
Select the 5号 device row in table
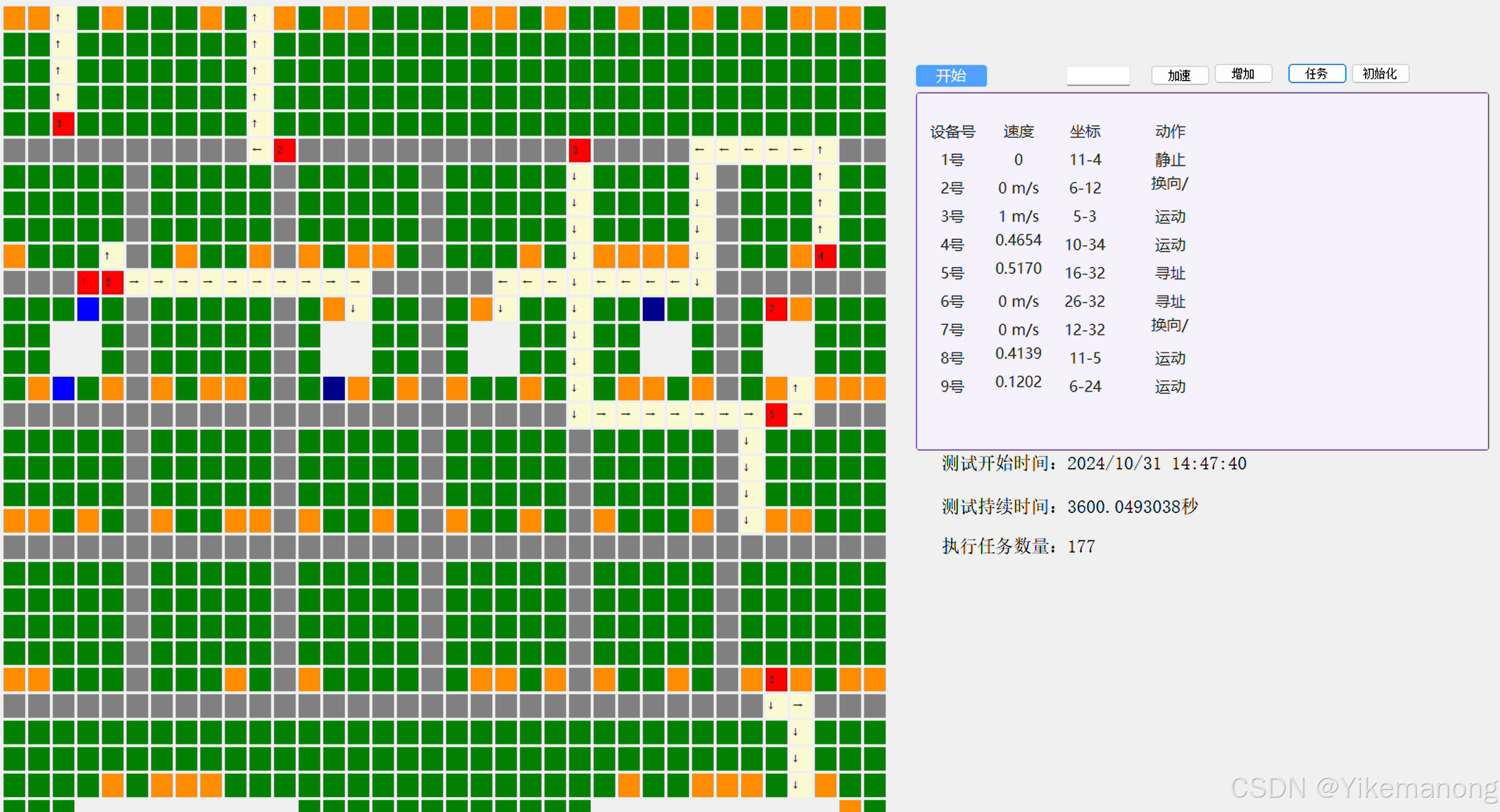952,273
